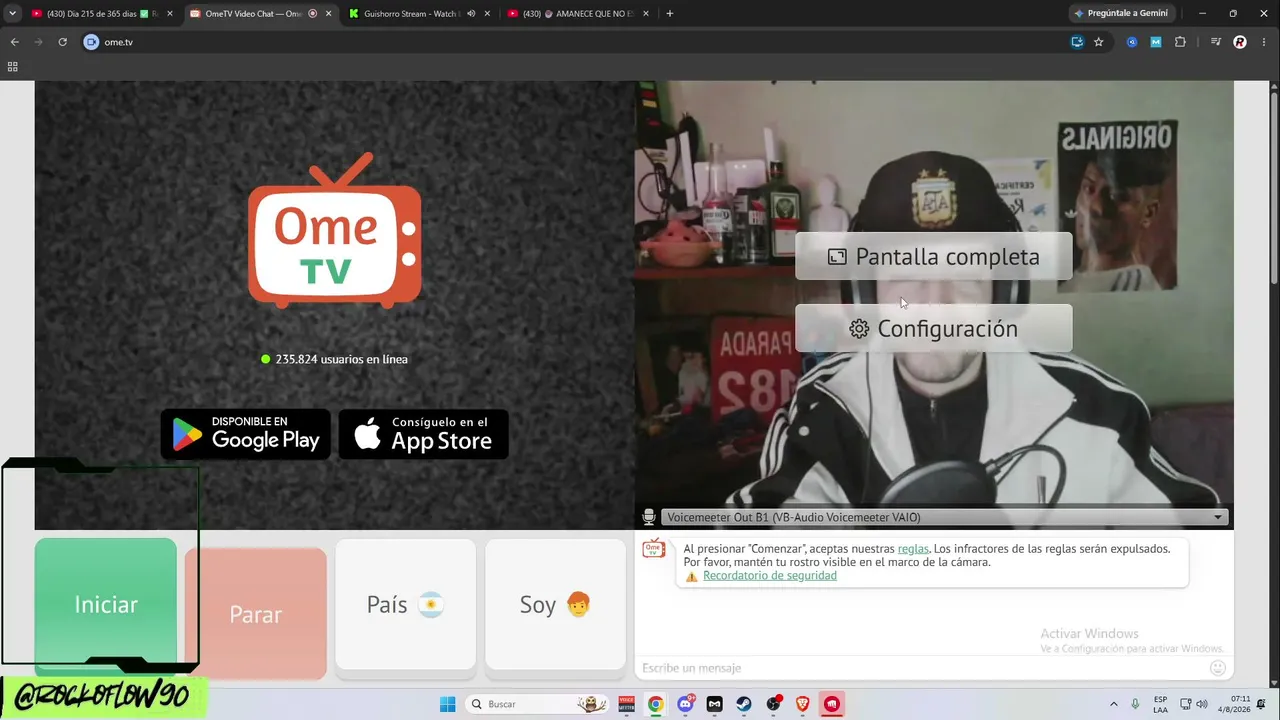Click the taskbar Buscar search box
Viewport: 1280px width, 720px height.
538,704
